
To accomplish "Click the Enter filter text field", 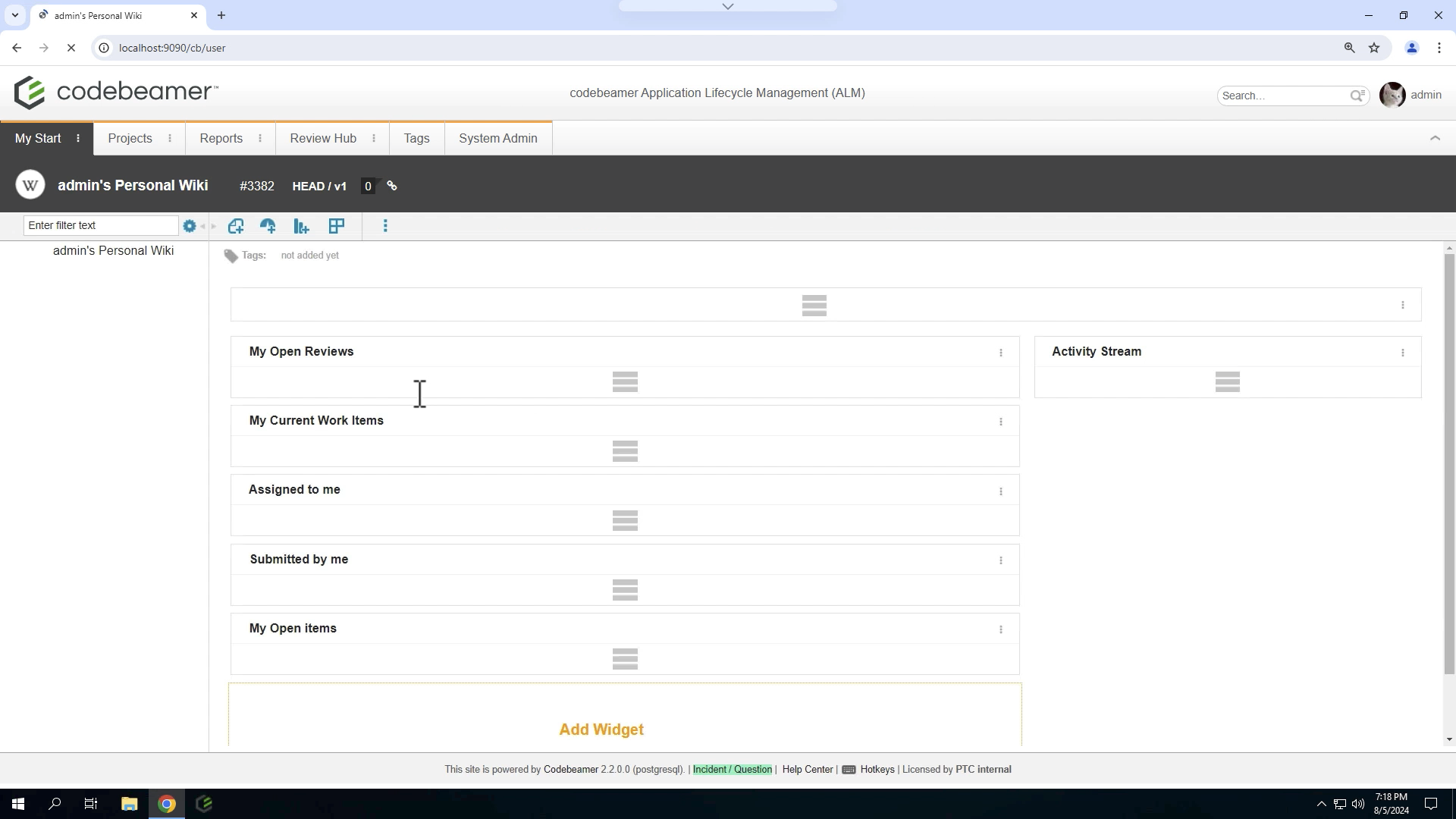I will point(101,225).
